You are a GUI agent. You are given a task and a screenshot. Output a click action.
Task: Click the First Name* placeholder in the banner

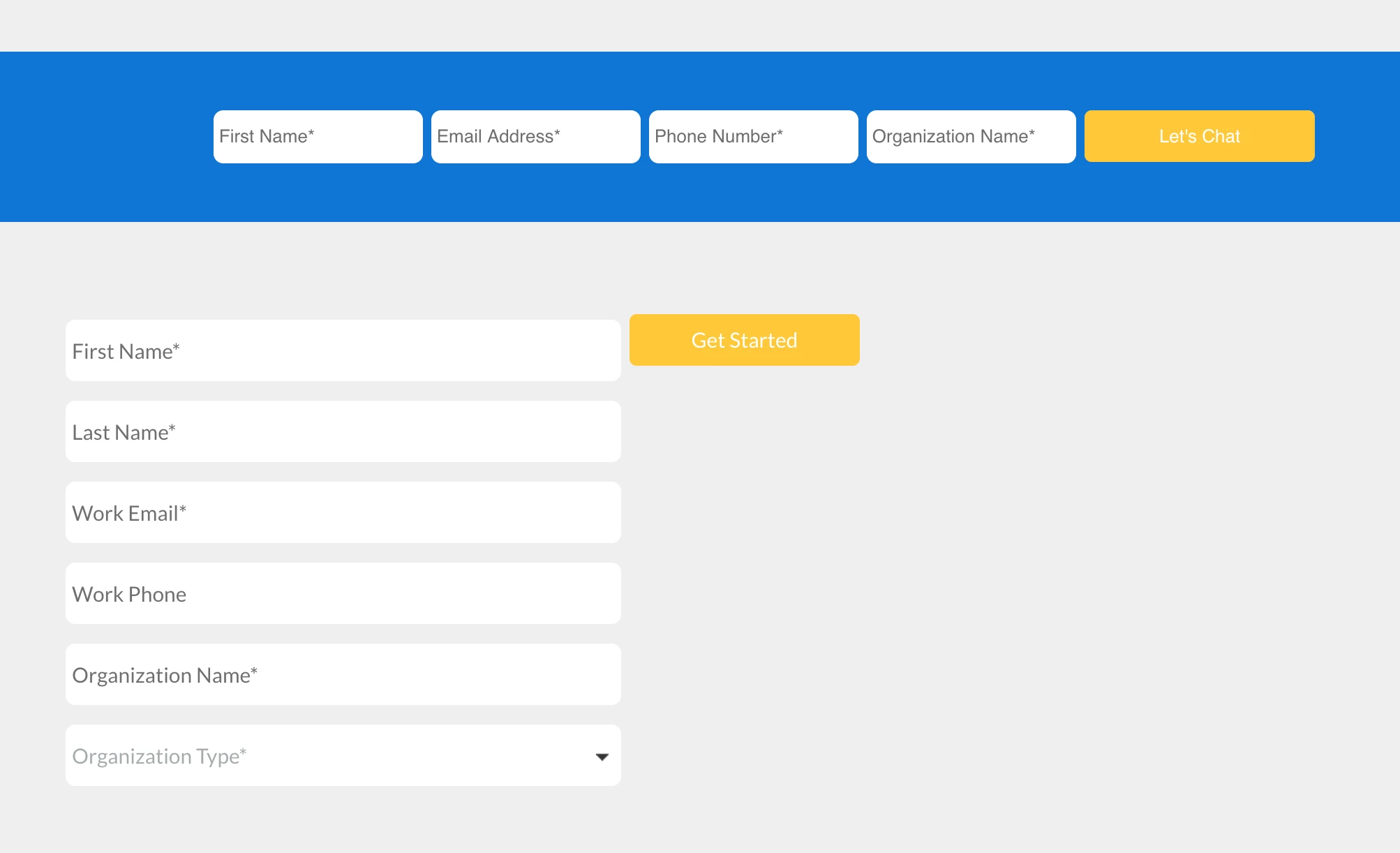click(x=267, y=136)
